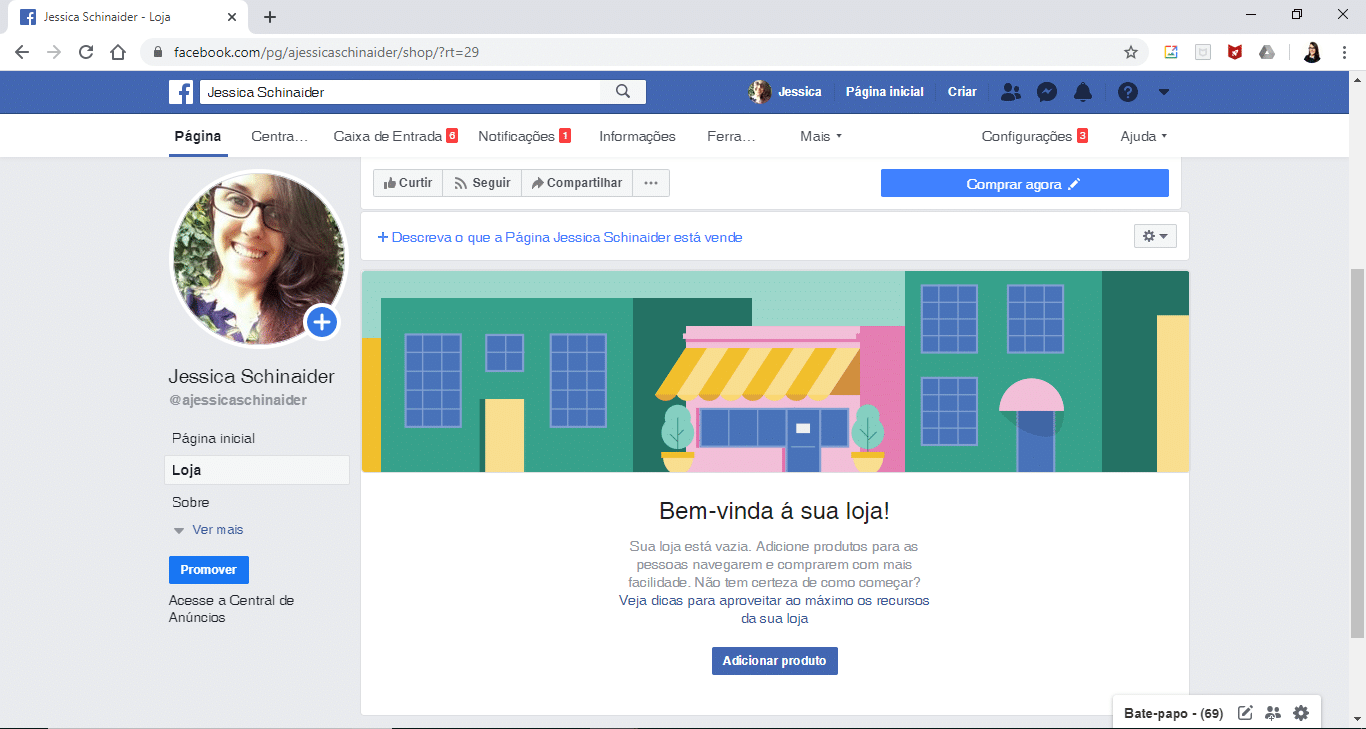Click the large profile picture thumbnail
Viewport: 1366px width, 729px height.
259,258
